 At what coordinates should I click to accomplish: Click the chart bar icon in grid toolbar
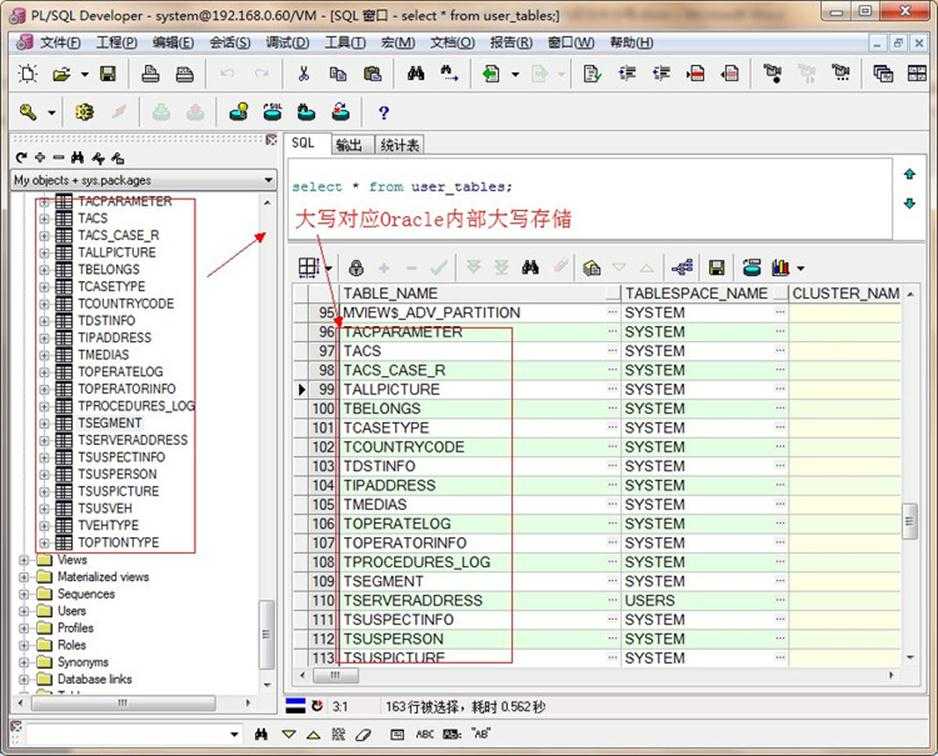(780, 268)
